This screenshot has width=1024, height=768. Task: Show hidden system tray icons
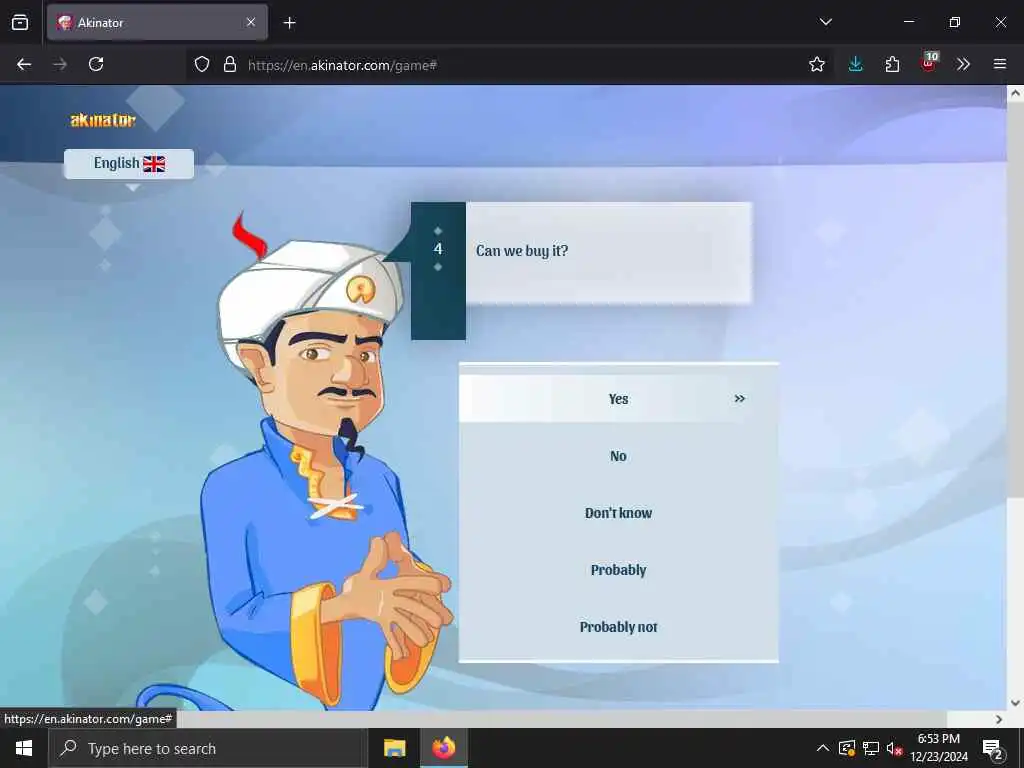coord(823,748)
